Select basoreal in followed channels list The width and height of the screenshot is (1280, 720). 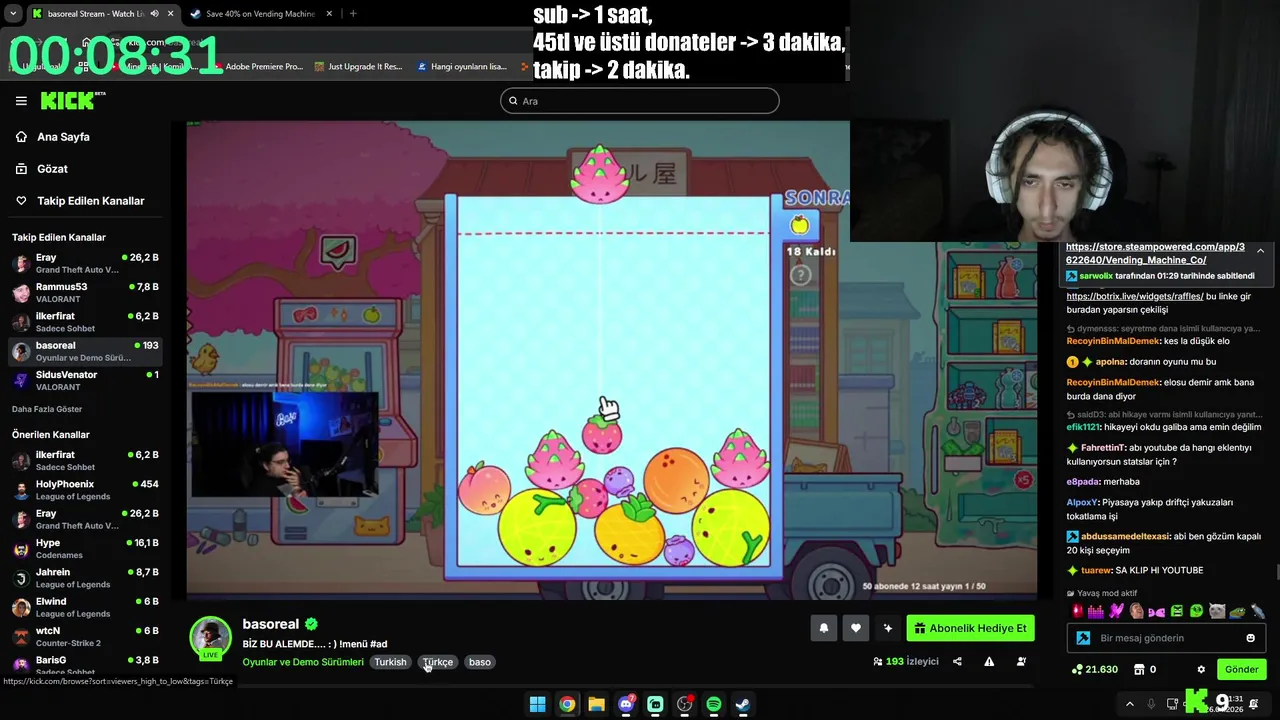(85, 351)
